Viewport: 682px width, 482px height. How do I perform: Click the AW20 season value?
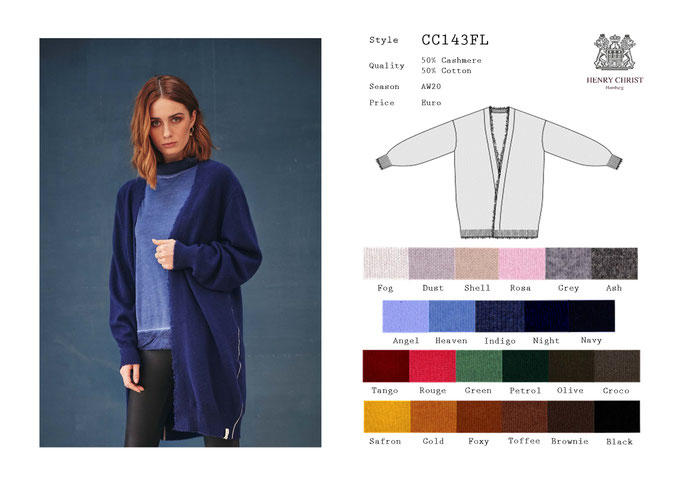click(431, 87)
